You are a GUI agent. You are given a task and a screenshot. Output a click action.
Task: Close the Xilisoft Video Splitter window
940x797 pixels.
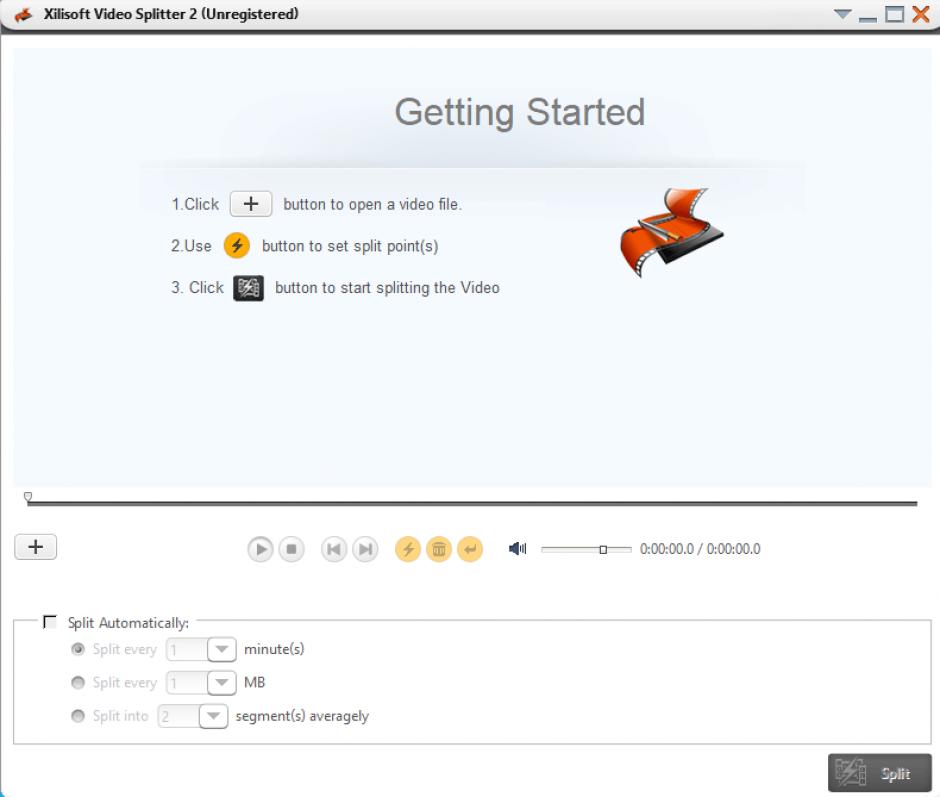921,14
